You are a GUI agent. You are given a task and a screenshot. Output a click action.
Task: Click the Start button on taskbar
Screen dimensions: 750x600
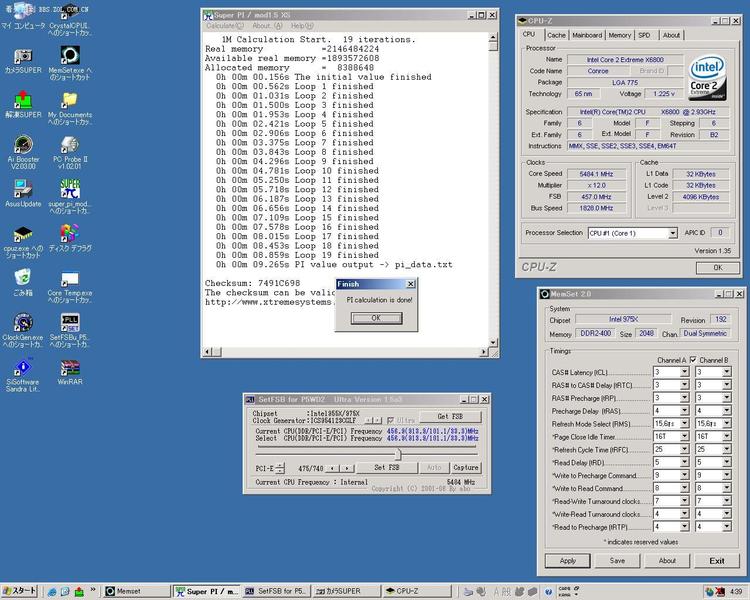tap(19, 591)
